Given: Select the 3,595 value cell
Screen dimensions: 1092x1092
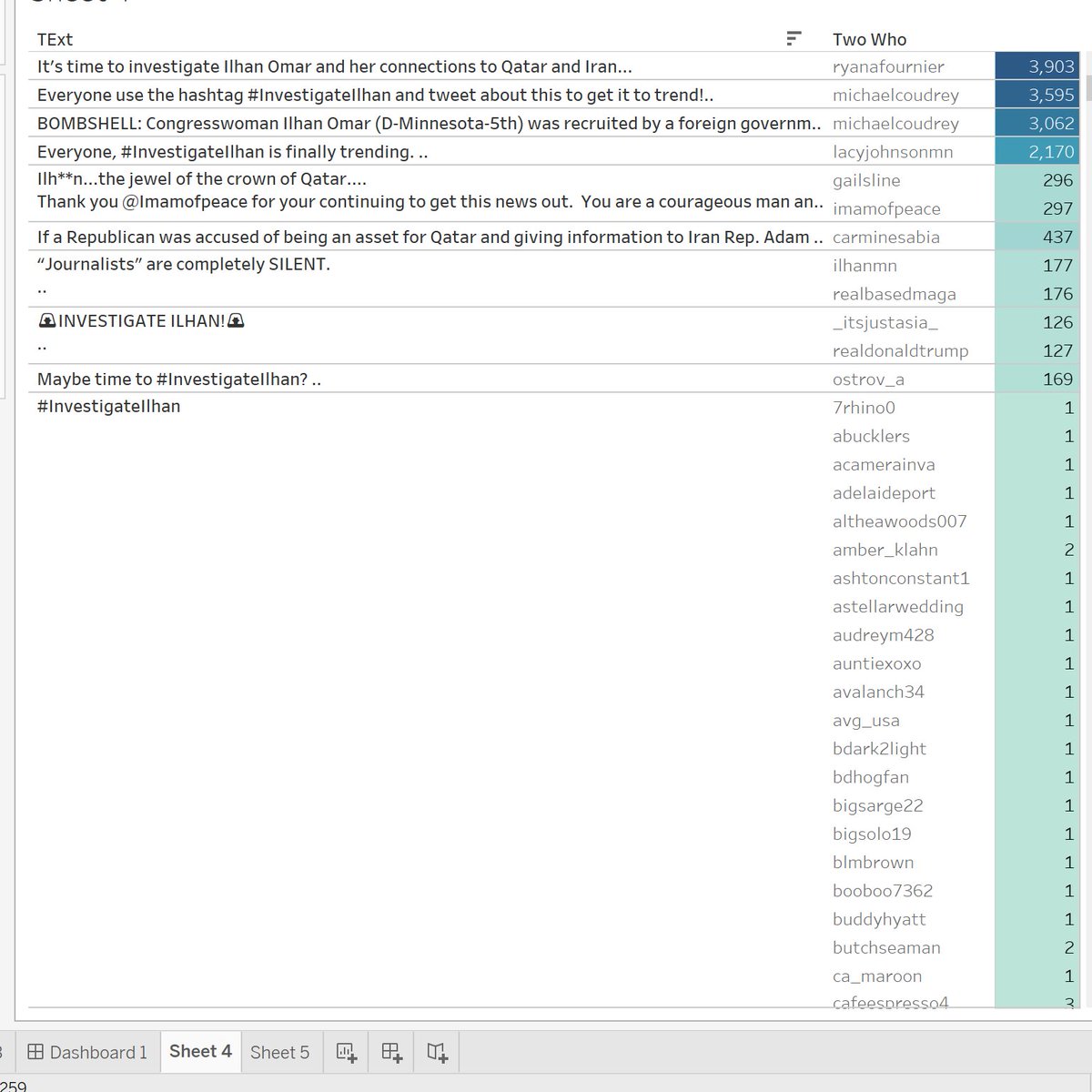Looking at the screenshot, I should [1038, 95].
